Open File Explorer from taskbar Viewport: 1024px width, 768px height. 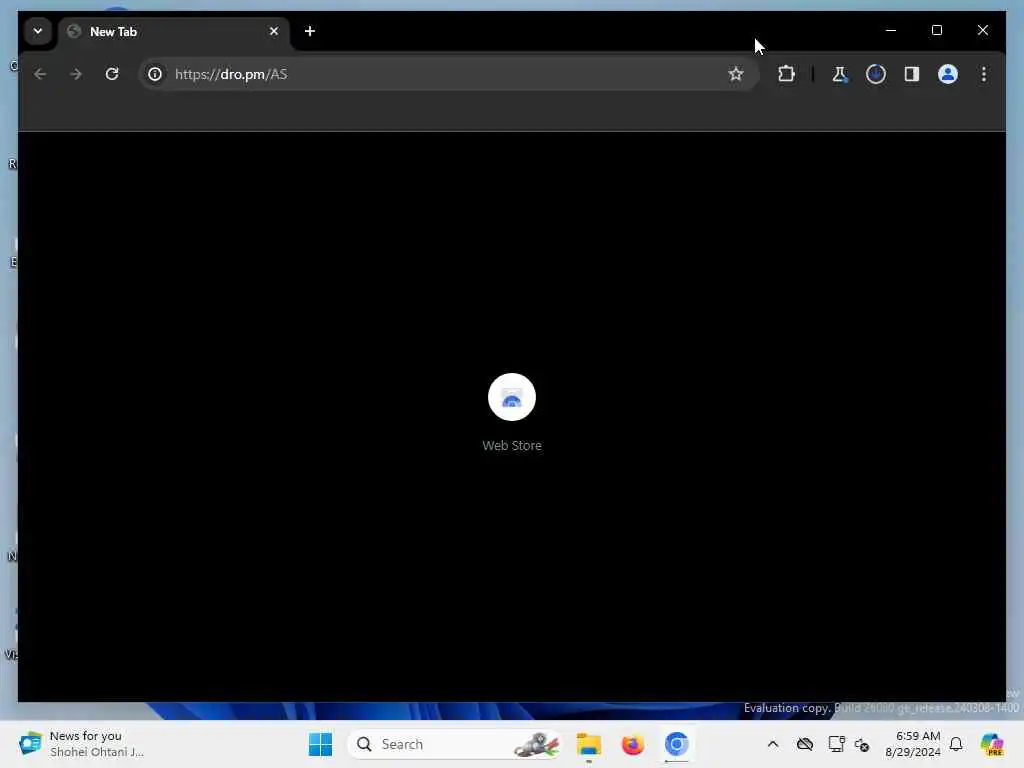588,744
